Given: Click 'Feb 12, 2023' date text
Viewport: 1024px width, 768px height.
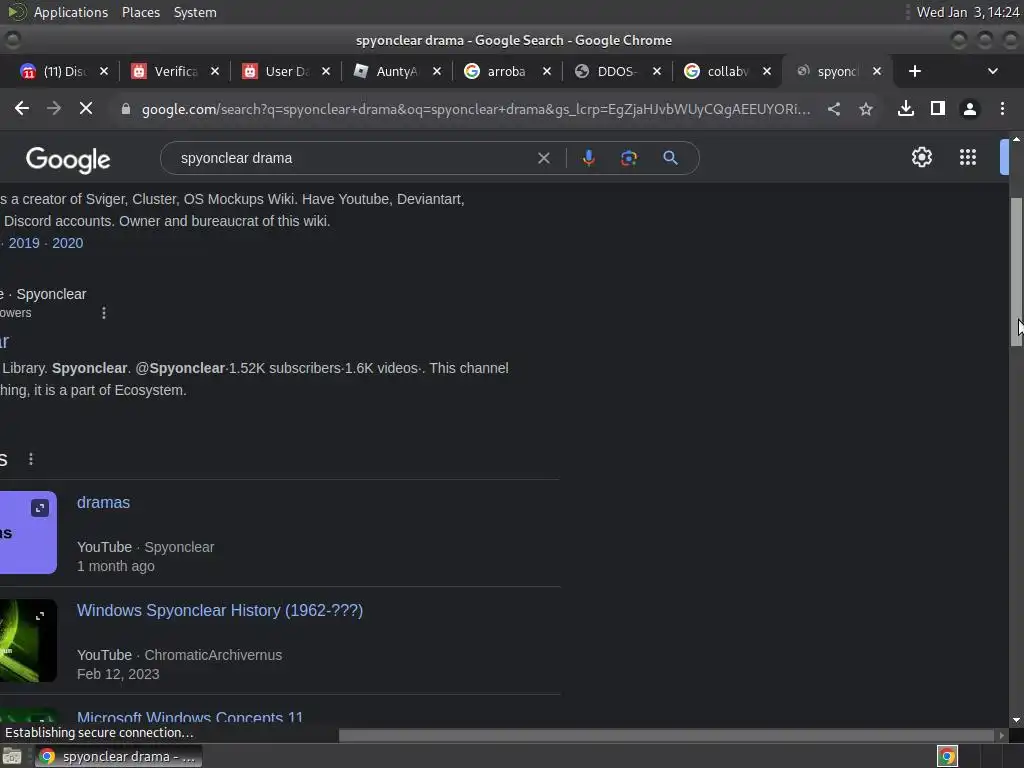Looking at the screenshot, I should (118, 674).
